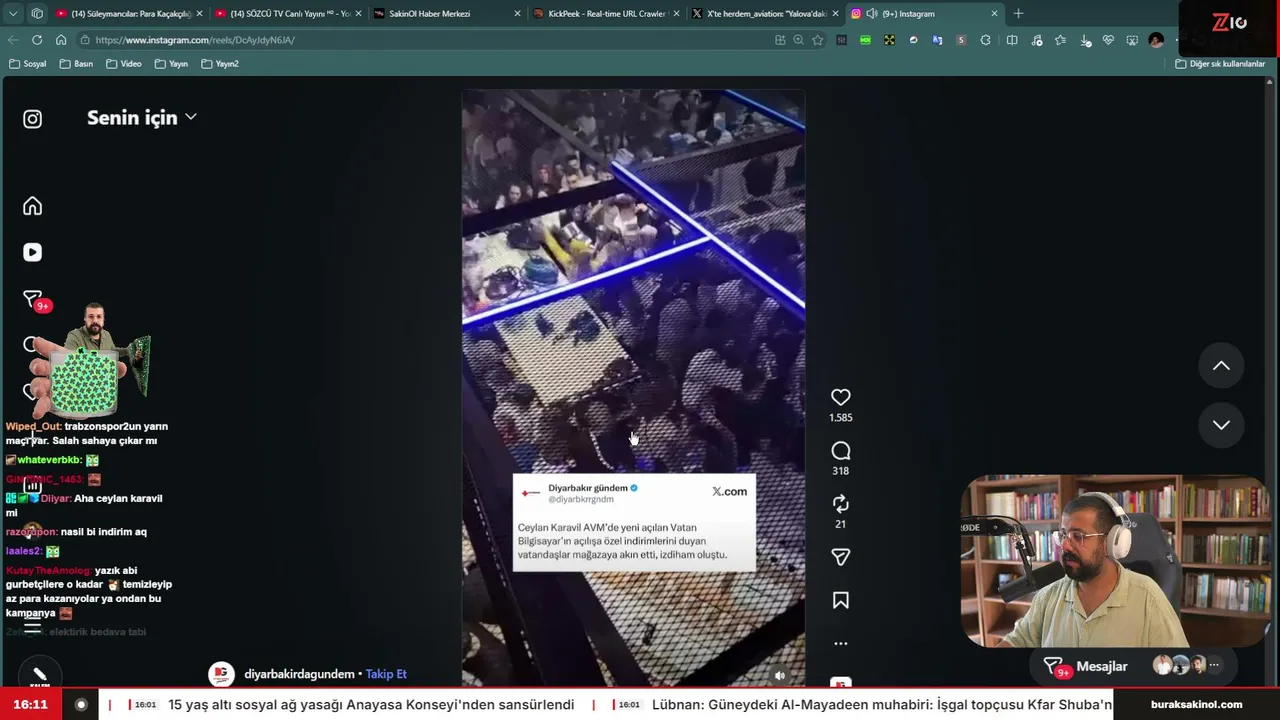Go back to the previous page
Image resolution: width=1280 pixels, height=720 pixels.
pos(13,40)
